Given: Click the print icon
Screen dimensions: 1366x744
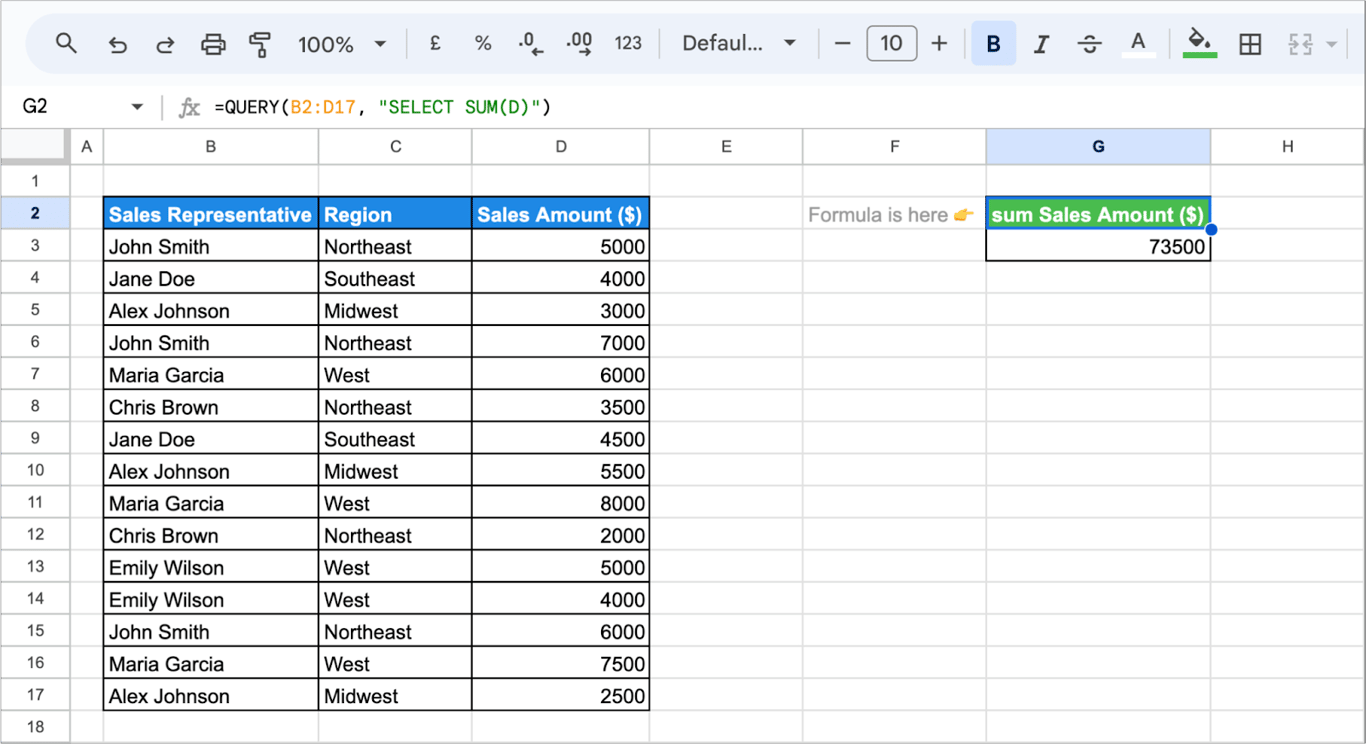Looking at the screenshot, I should tap(213, 44).
